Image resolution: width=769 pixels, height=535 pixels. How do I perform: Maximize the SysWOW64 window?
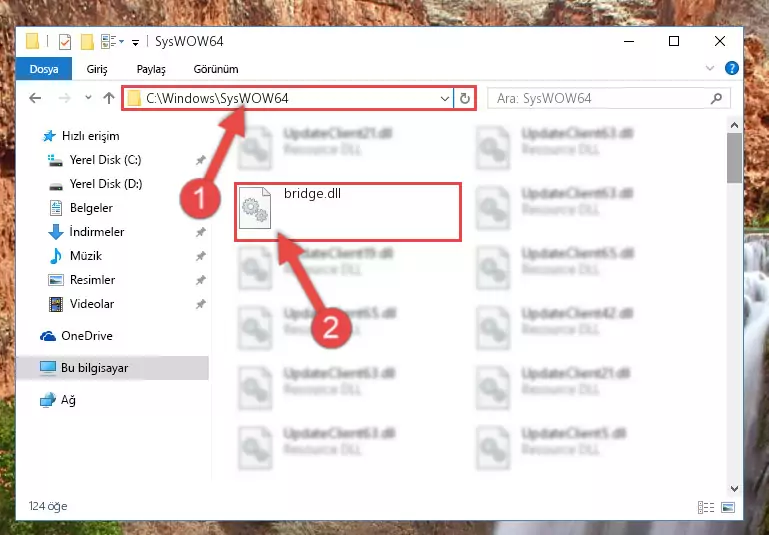click(x=674, y=42)
